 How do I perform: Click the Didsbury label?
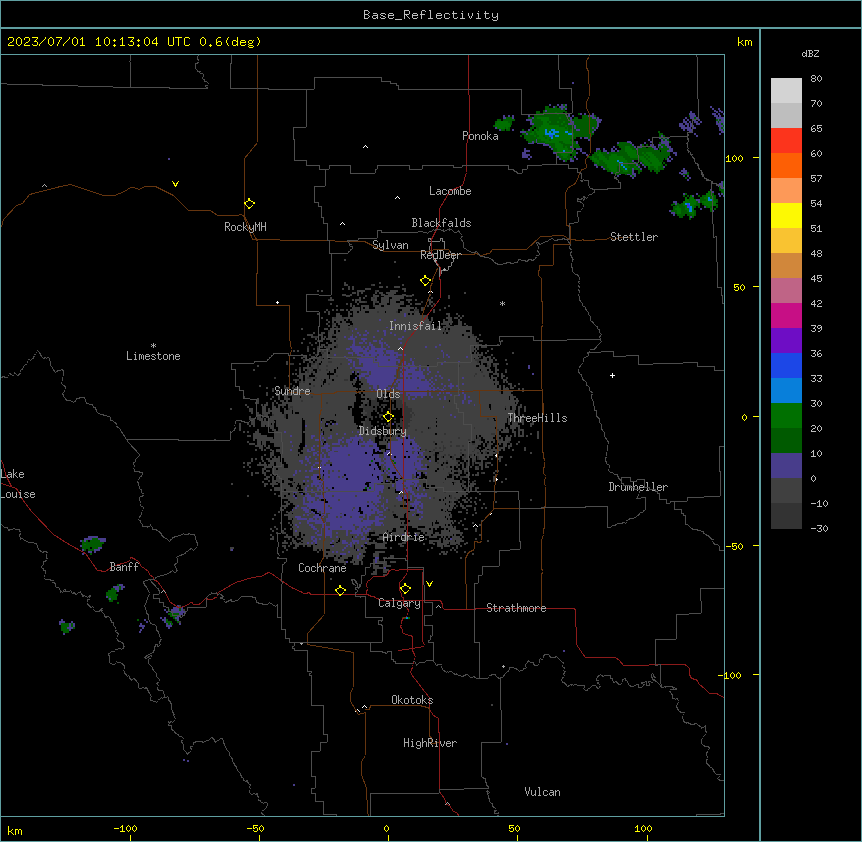point(383,431)
